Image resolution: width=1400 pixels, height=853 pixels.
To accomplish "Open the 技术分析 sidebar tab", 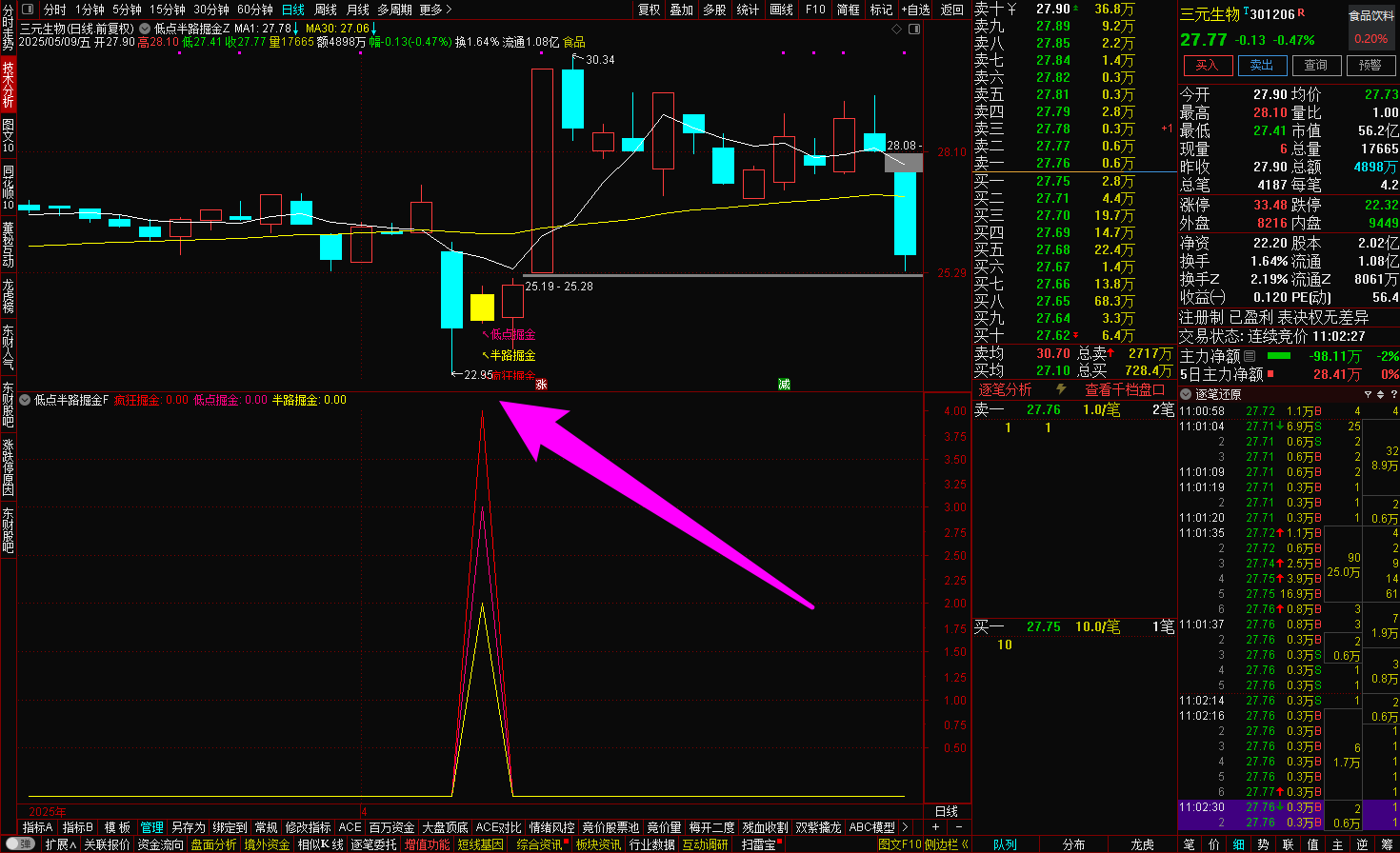I will (x=8, y=84).
